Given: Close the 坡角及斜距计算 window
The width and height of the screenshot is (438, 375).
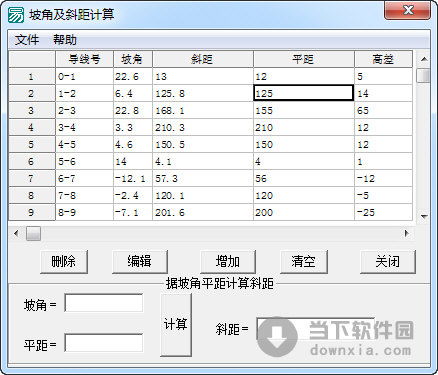Looking at the screenshot, I should (x=407, y=10).
